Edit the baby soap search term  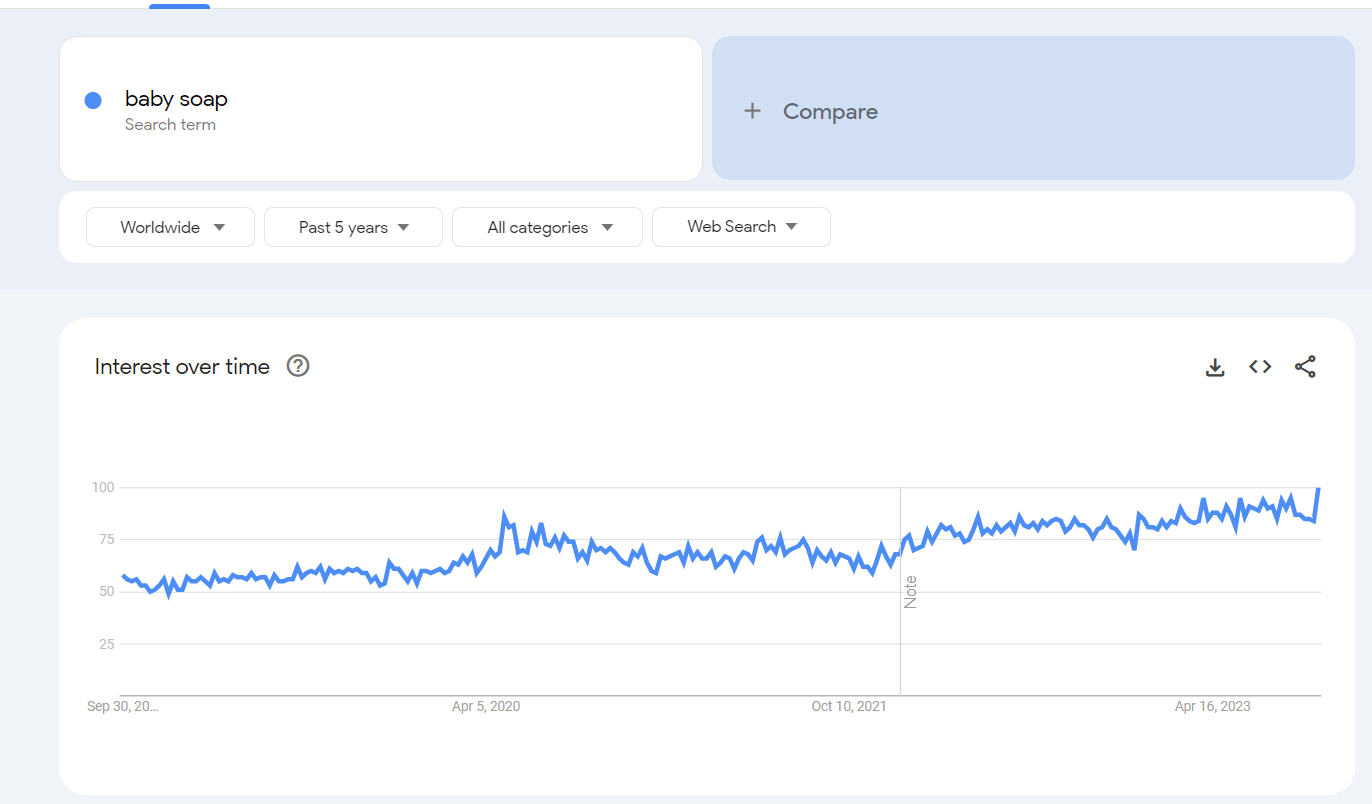click(176, 99)
